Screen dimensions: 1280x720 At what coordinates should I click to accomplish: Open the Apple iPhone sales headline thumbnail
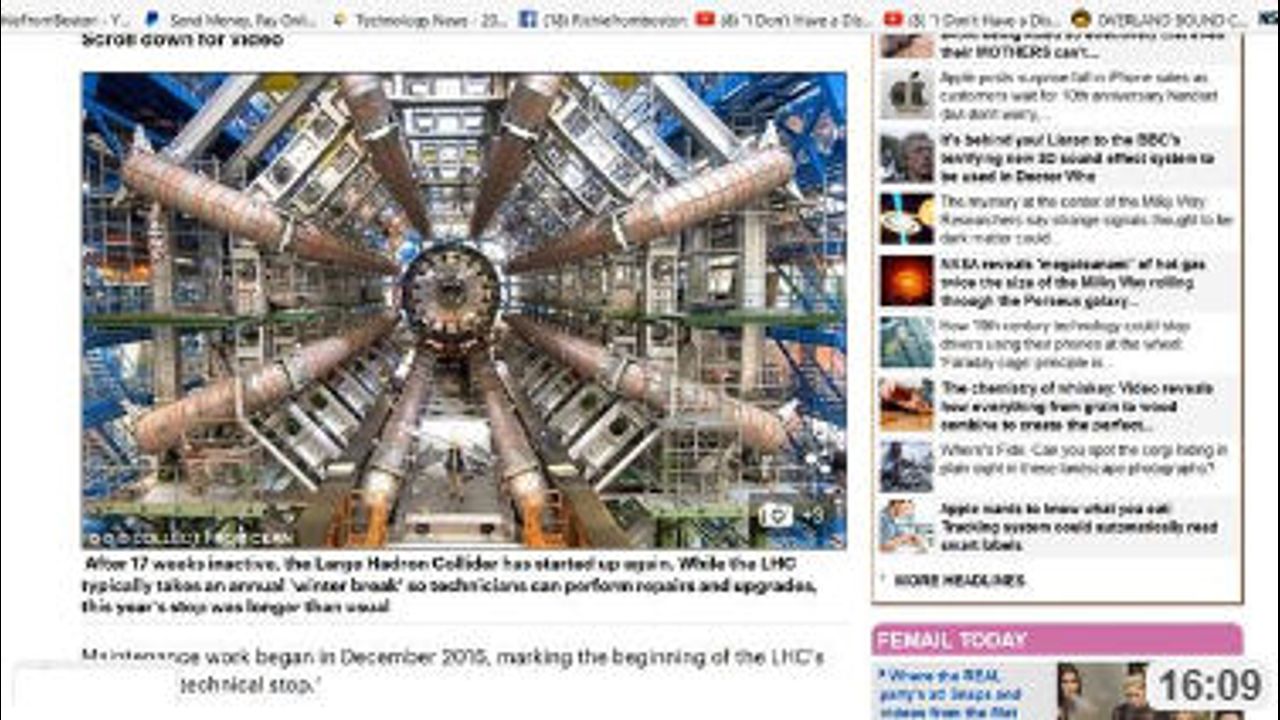(907, 94)
